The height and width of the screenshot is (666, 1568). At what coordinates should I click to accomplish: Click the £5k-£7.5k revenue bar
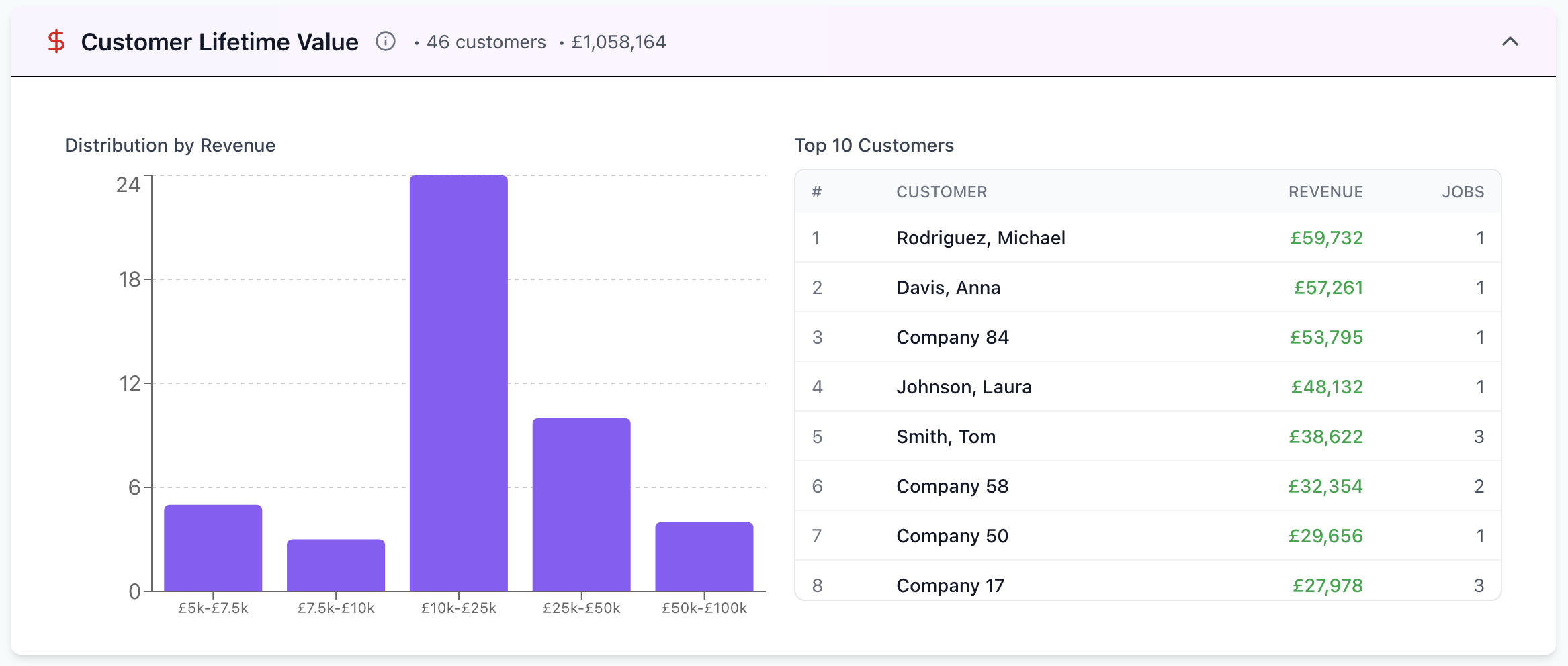click(x=213, y=548)
